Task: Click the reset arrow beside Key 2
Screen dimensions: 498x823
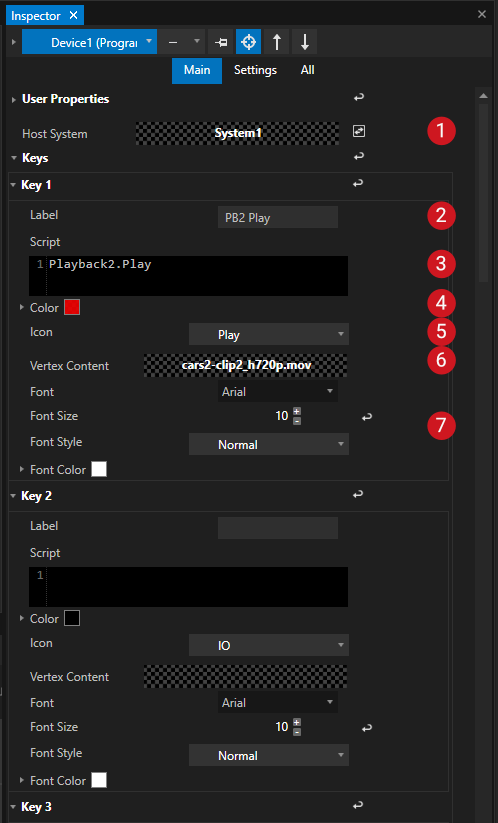Action: 358,494
